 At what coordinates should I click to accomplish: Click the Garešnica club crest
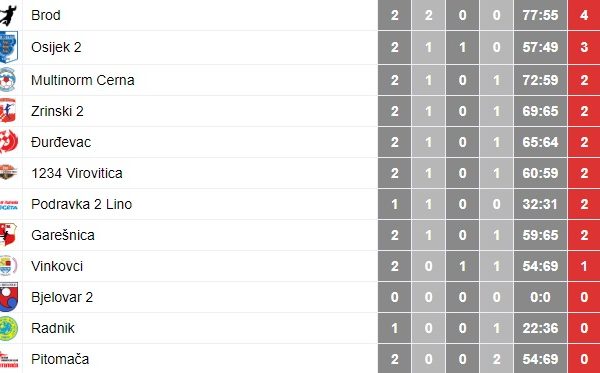point(8,235)
